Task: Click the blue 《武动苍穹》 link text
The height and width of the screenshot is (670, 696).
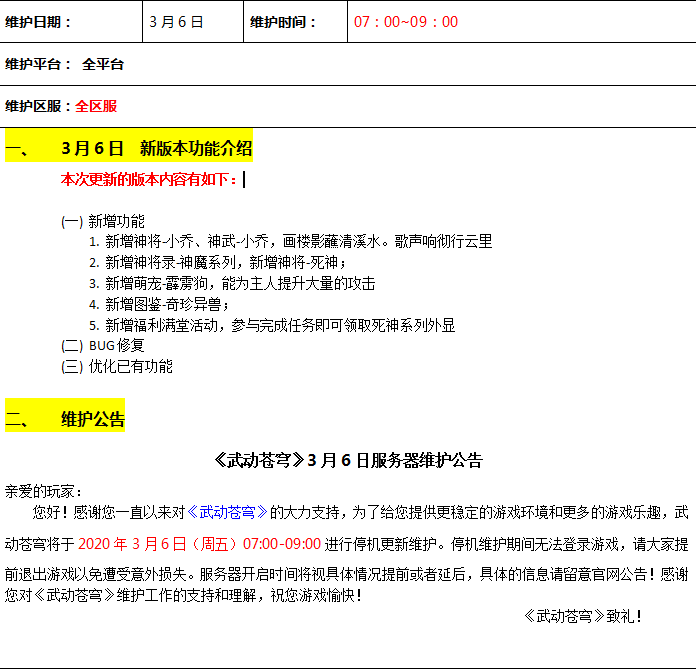Action: pos(227,512)
